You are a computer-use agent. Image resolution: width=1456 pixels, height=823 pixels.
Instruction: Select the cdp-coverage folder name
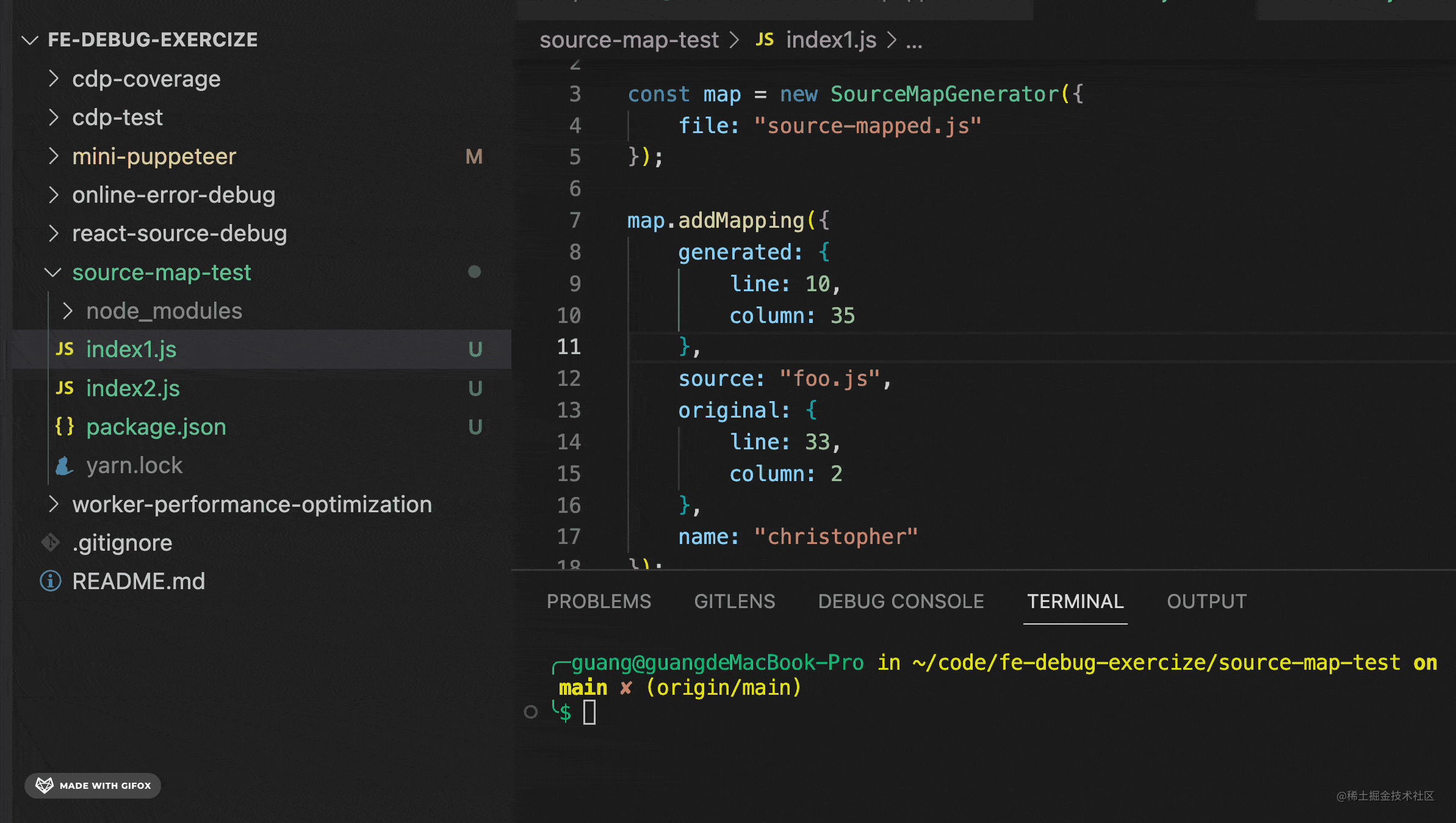146,79
